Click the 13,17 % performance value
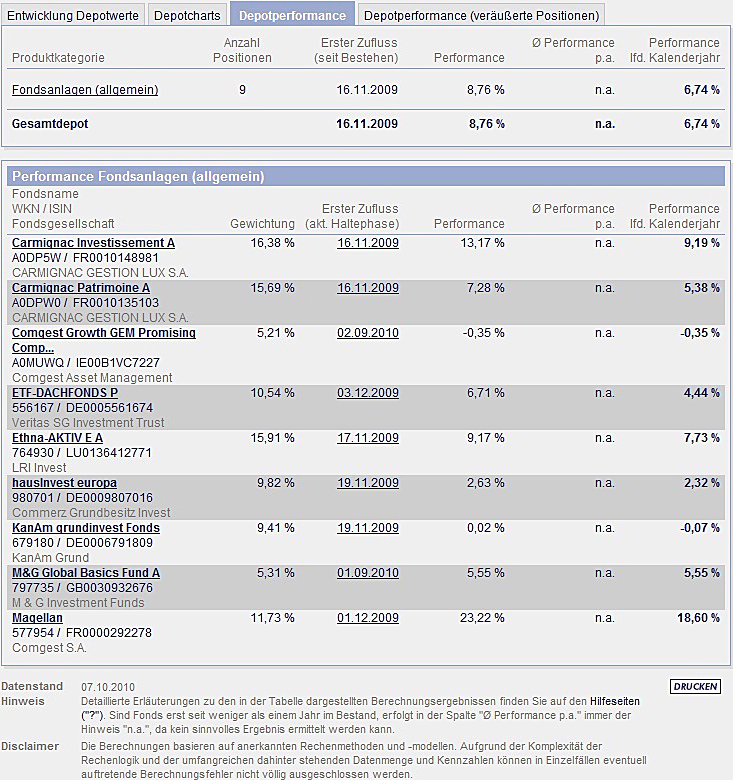733x780 pixels. 482,243
